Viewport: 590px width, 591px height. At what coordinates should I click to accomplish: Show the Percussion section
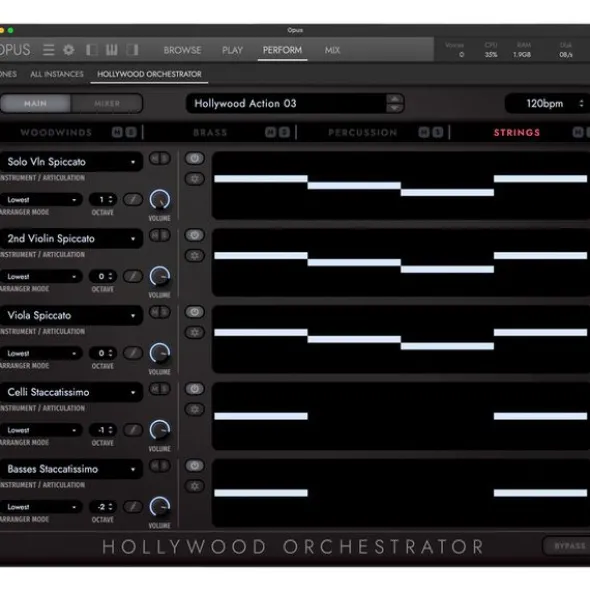click(x=363, y=132)
